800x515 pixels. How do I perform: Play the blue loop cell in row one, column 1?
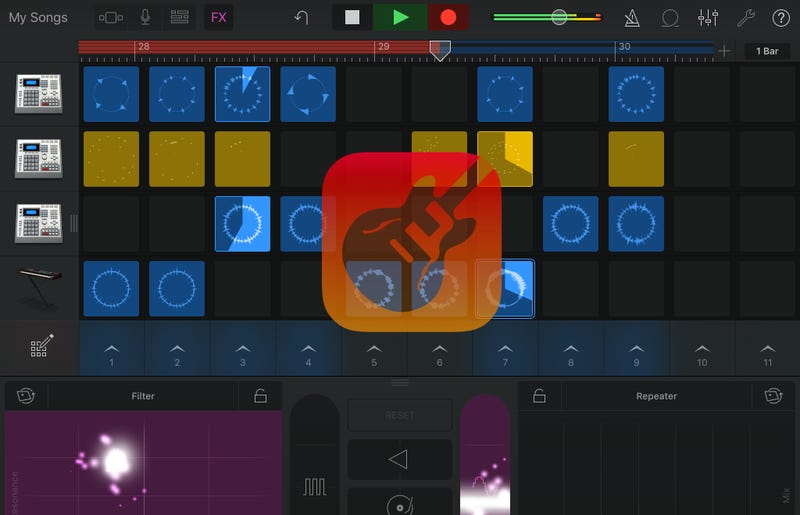click(111, 94)
